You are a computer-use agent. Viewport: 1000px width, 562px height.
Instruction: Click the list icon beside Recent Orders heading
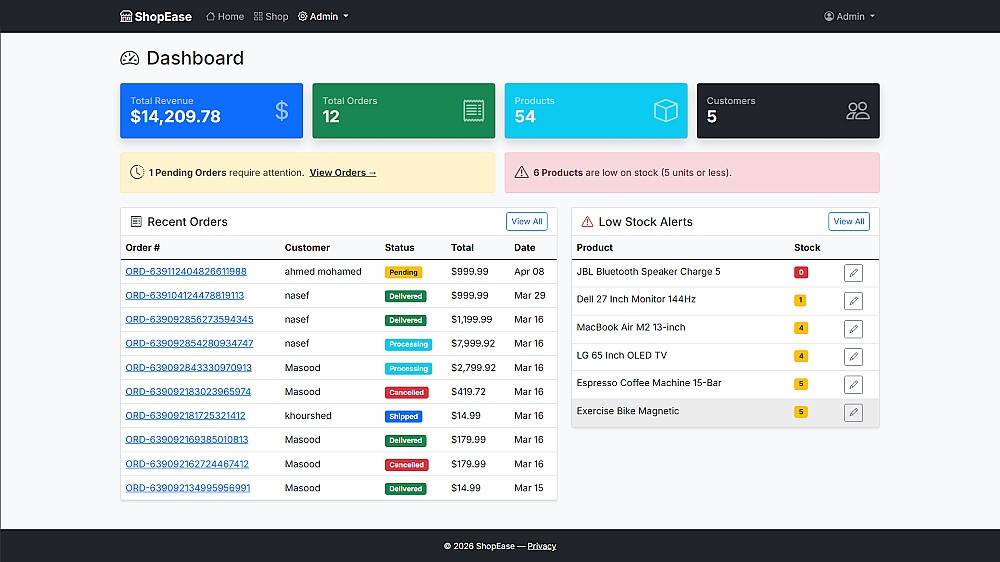pos(136,221)
